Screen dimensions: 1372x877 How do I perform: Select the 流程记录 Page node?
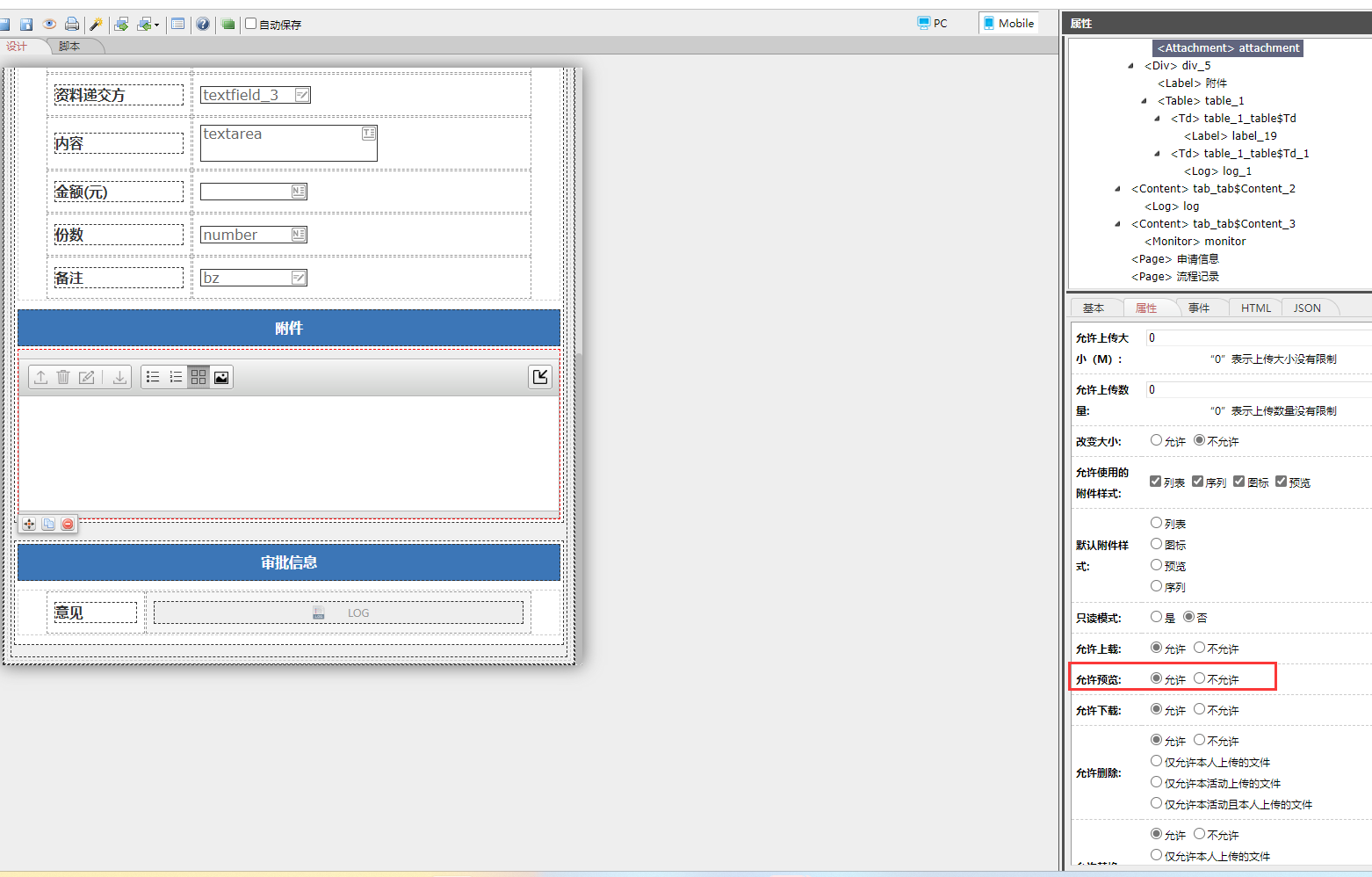click(1175, 277)
